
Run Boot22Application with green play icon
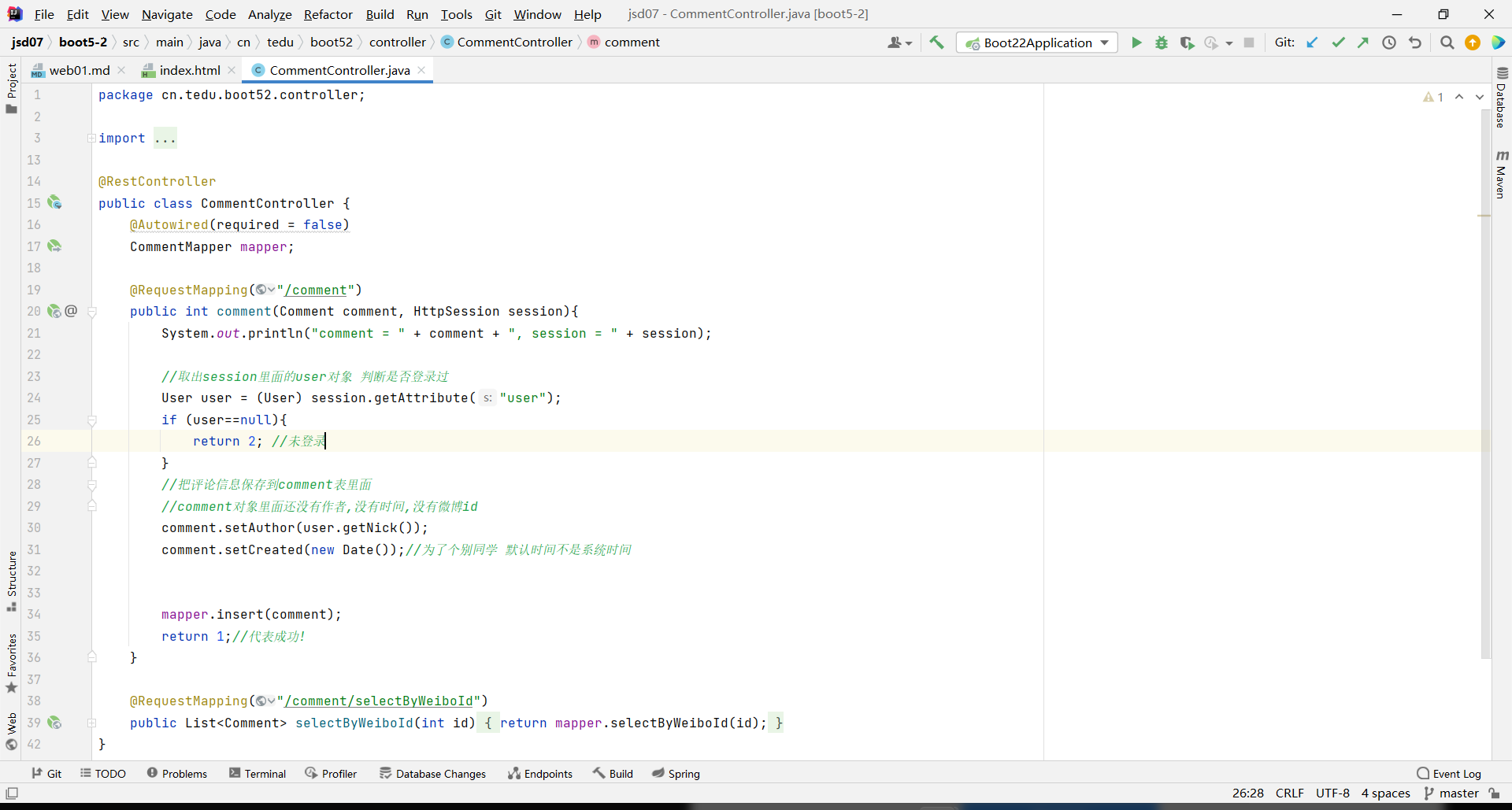pos(1136,43)
